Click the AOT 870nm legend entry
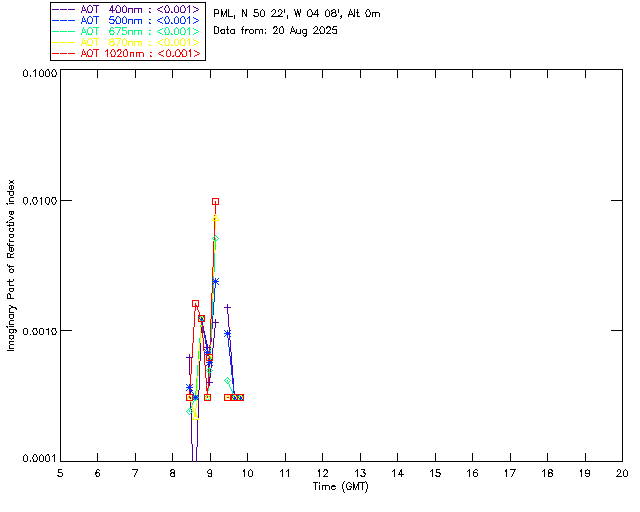 127,42
